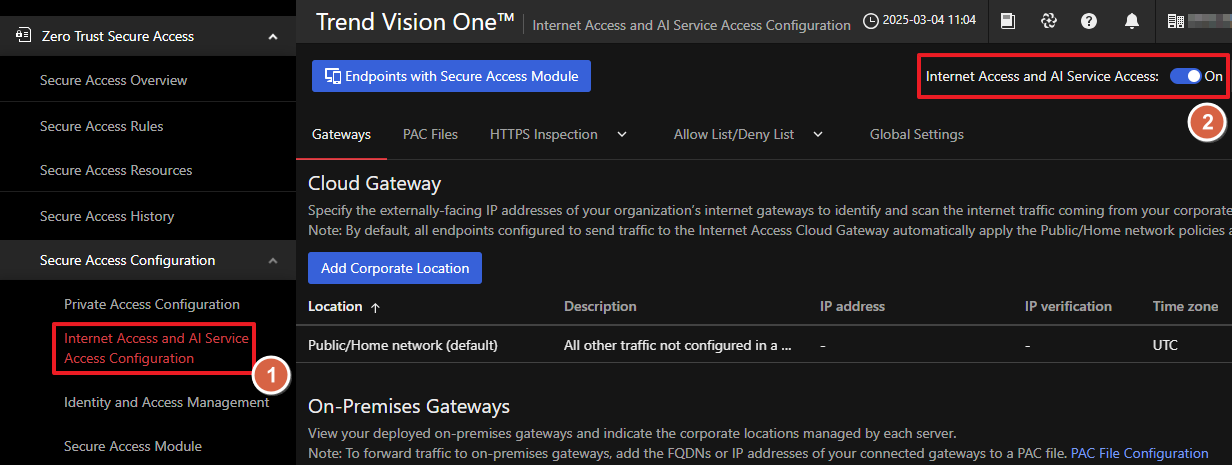Open the news/release notes icon
Image resolution: width=1232 pixels, height=465 pixels.
pyautogui.click(x=1008, y=21)
